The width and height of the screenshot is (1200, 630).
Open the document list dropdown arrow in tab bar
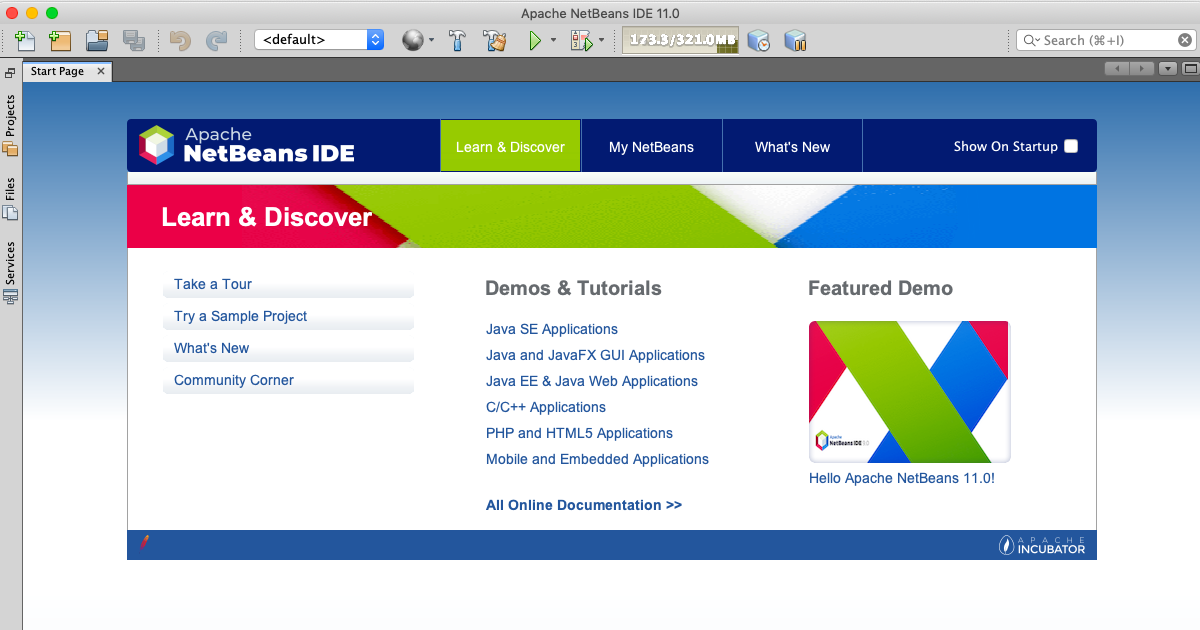(1167, 69)
